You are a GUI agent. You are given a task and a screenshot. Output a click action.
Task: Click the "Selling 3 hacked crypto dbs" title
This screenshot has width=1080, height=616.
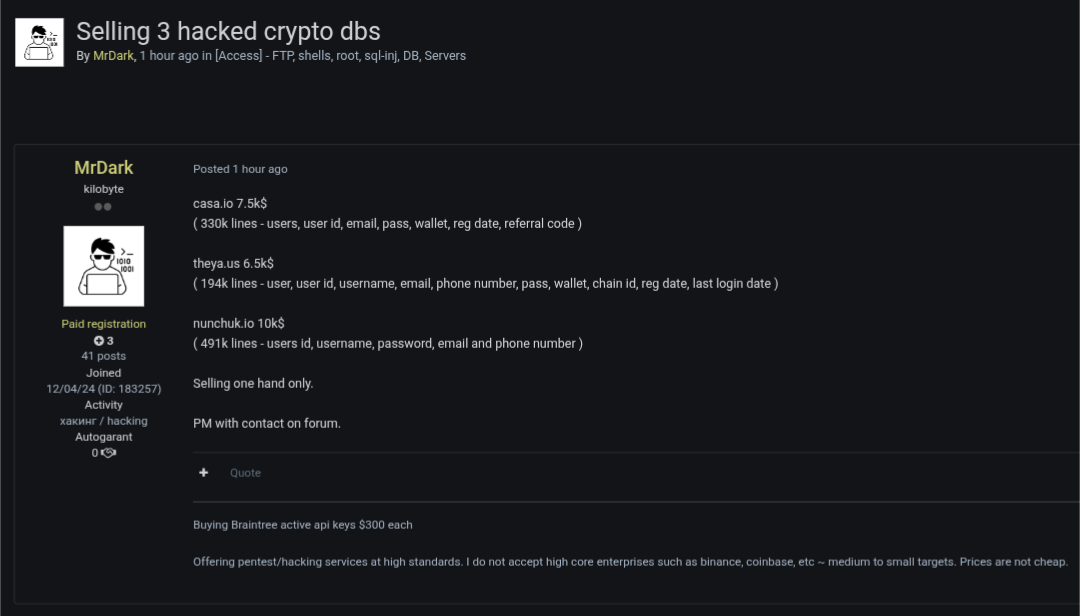pyautogui.click(x=228, y=31)
